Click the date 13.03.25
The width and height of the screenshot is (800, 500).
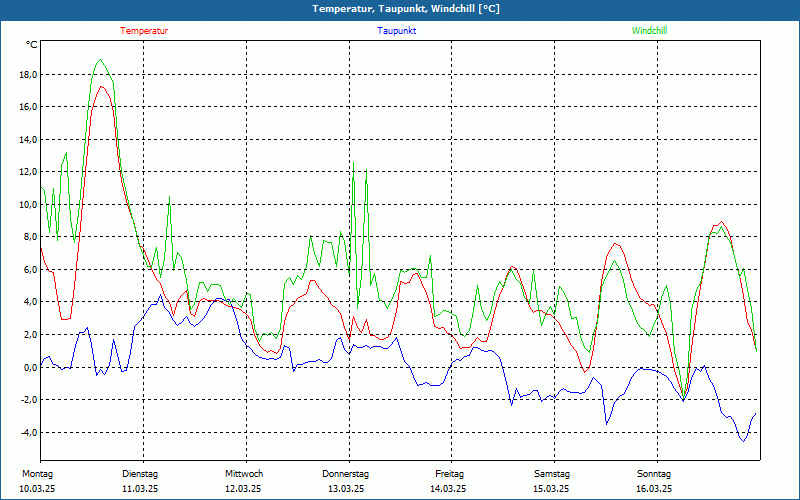[x=346, y=489]
